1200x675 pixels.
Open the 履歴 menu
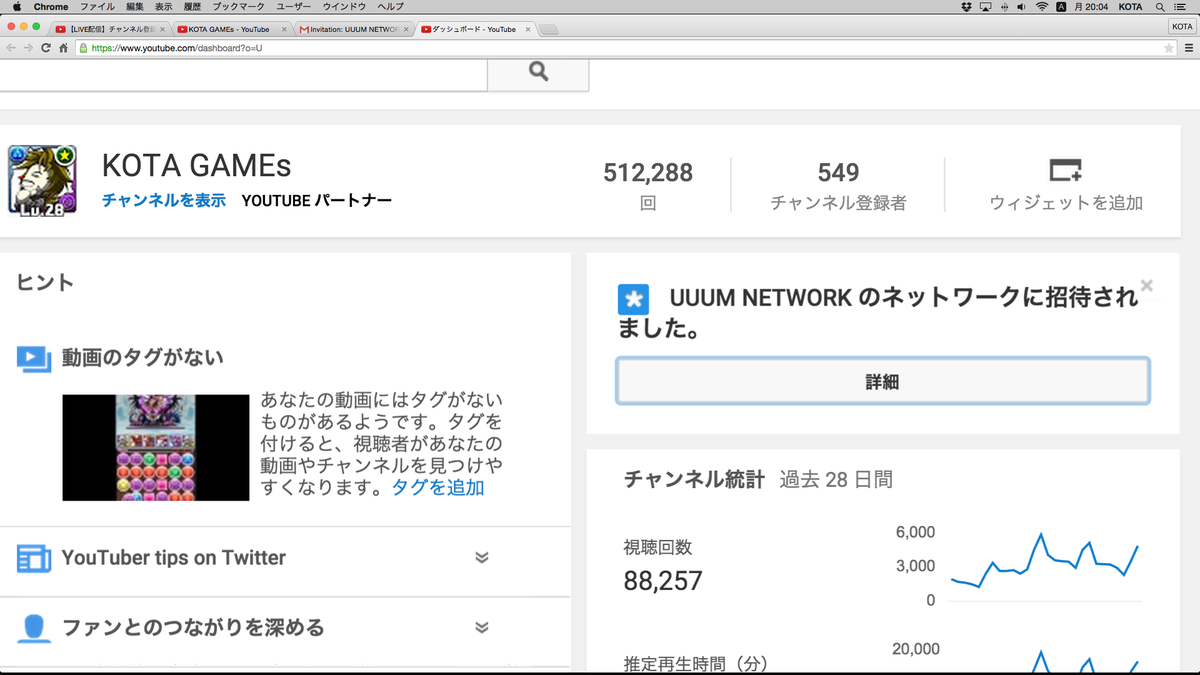[x=193, y=7]
